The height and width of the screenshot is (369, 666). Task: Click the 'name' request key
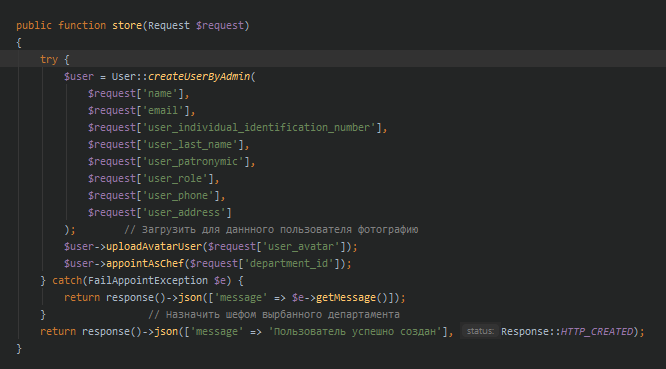point(160,93)
